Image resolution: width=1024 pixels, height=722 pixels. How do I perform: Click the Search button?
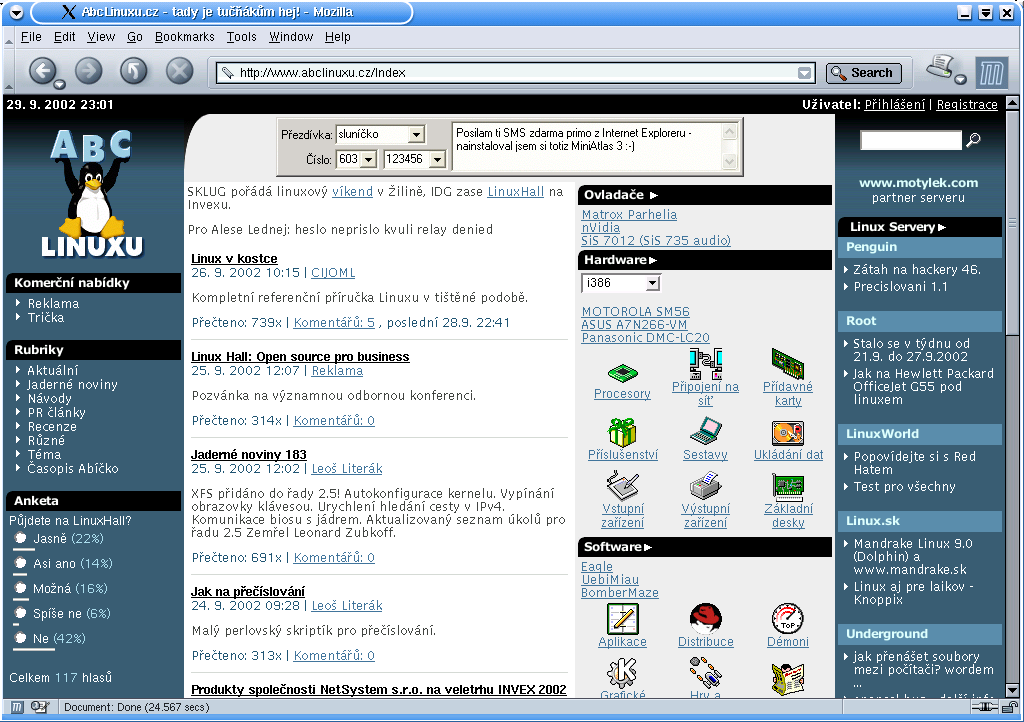click(863, 73)
